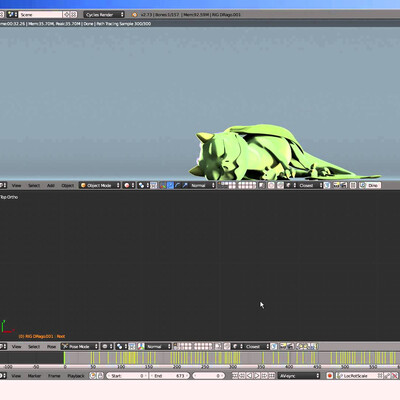Screen dimensions: 400x400
Task: Toggle the preview range clock icon
Action: [x=93, y=376]
